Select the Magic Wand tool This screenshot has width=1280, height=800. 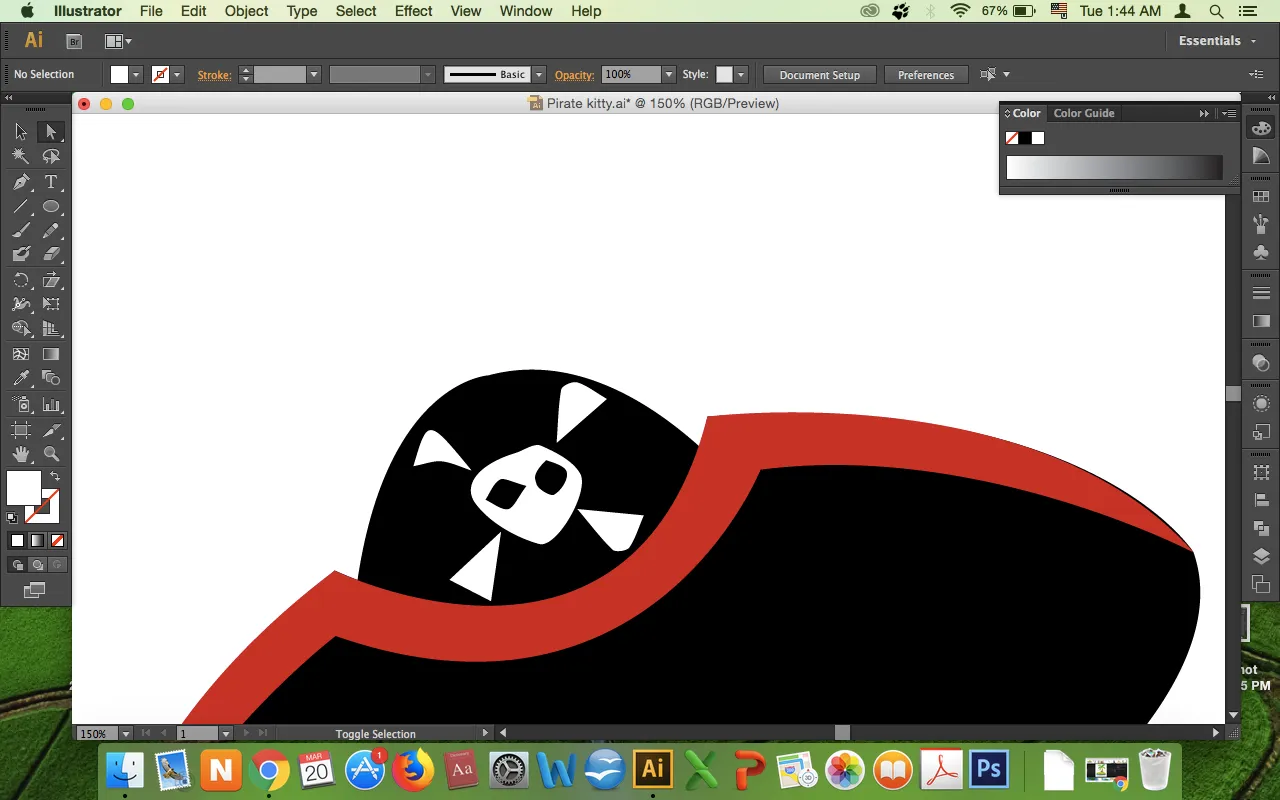21,157
